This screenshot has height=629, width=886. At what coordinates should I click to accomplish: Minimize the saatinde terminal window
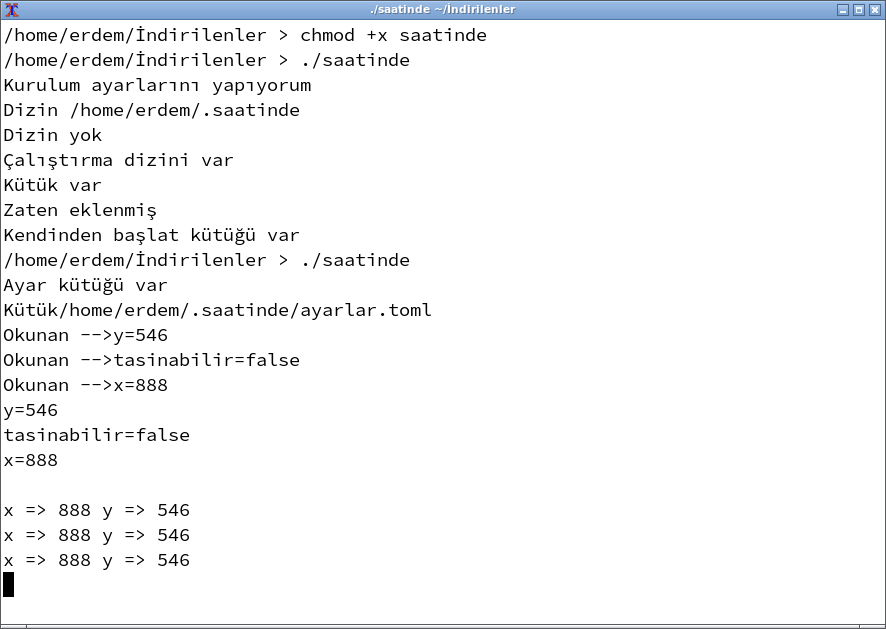[843, 10]
